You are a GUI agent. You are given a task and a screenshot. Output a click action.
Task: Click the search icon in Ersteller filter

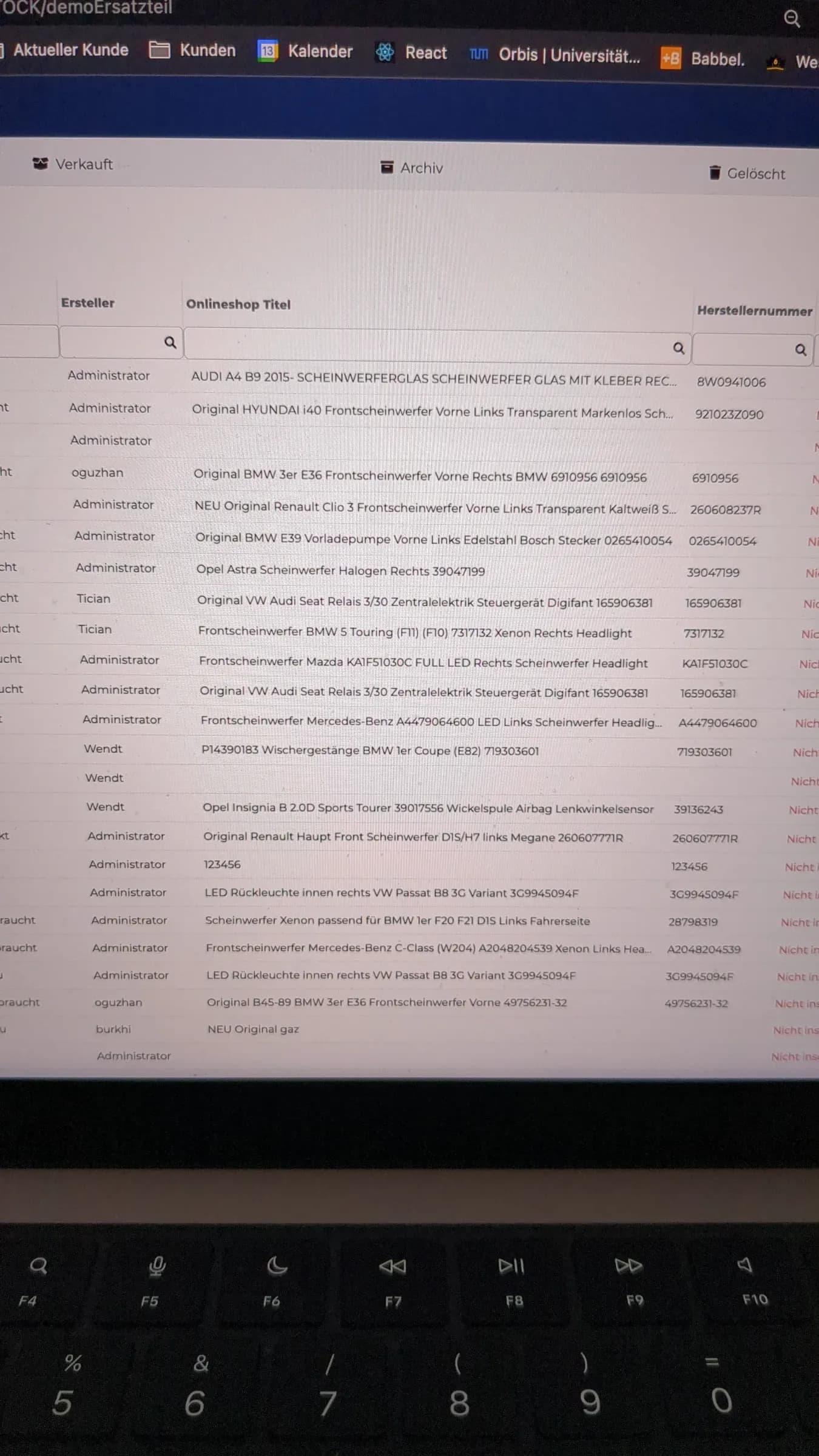click(170, 342)
